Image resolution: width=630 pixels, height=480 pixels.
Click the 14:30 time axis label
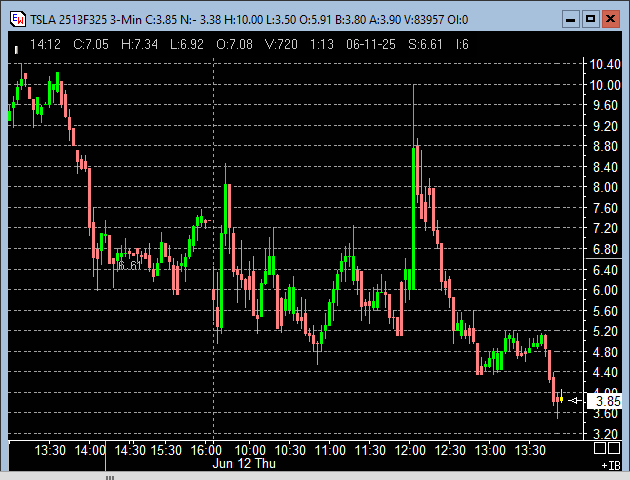(x=130, y=450)
